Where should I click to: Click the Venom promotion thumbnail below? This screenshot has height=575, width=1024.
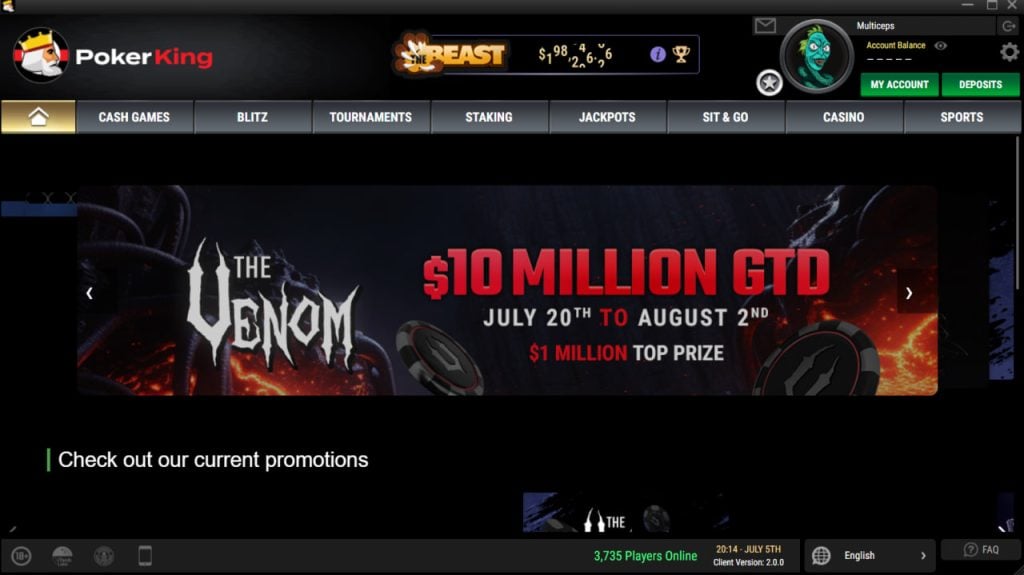click(x=627, y=513)
